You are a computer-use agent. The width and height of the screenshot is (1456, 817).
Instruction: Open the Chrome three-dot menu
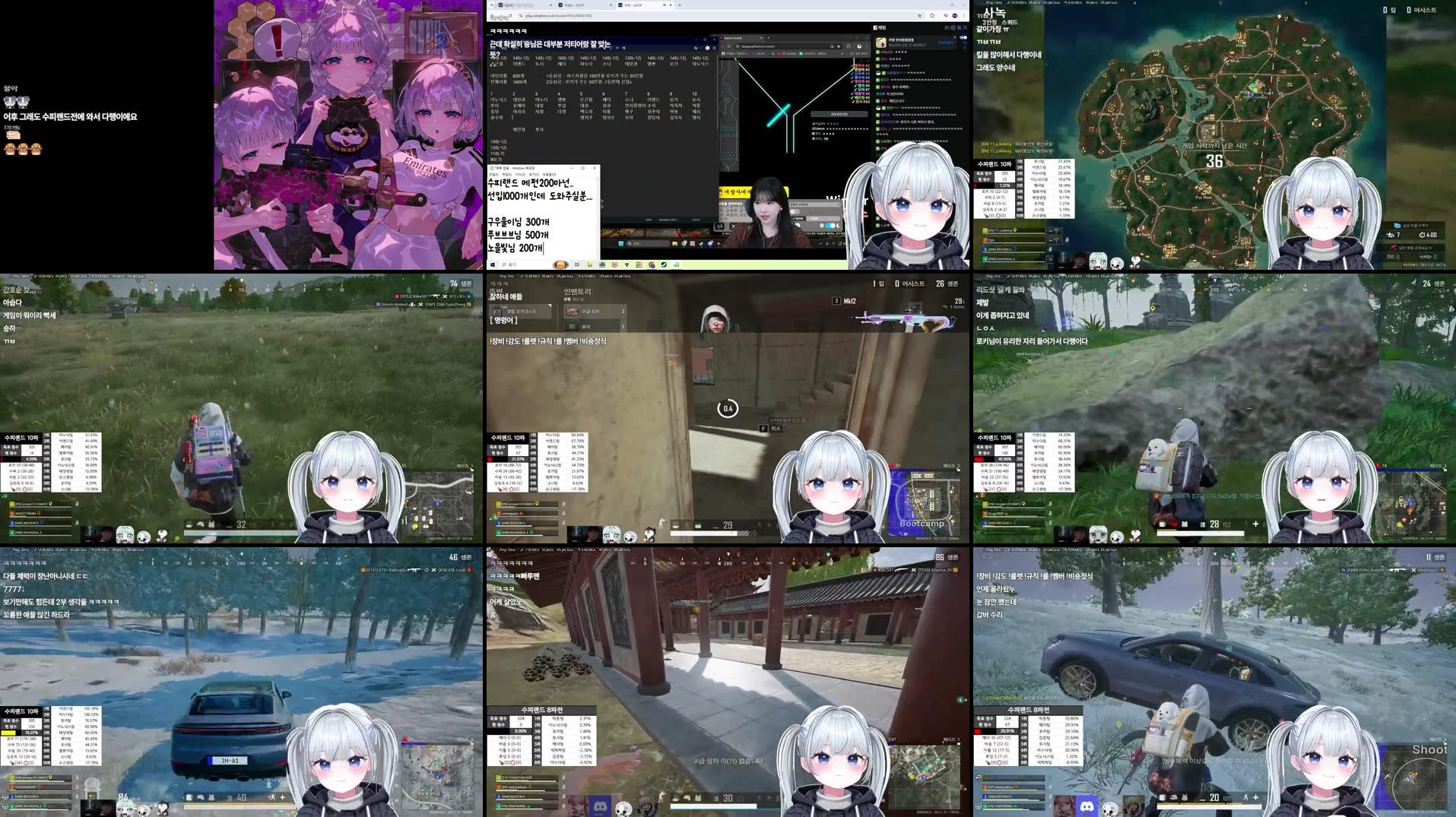click(963, 16)
